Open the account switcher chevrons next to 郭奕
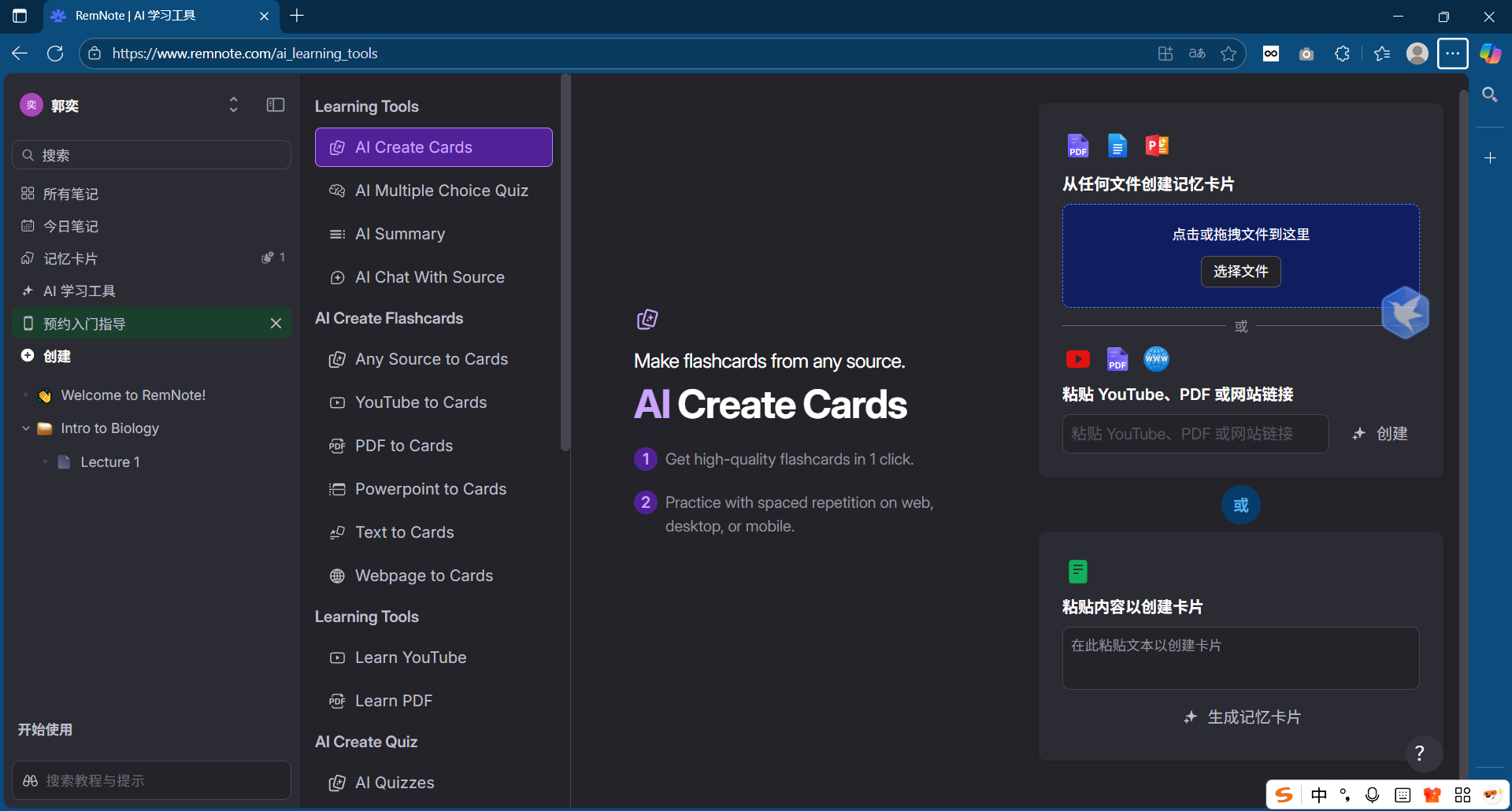Viewport: 1512px width, 811px height. (233, 105)
